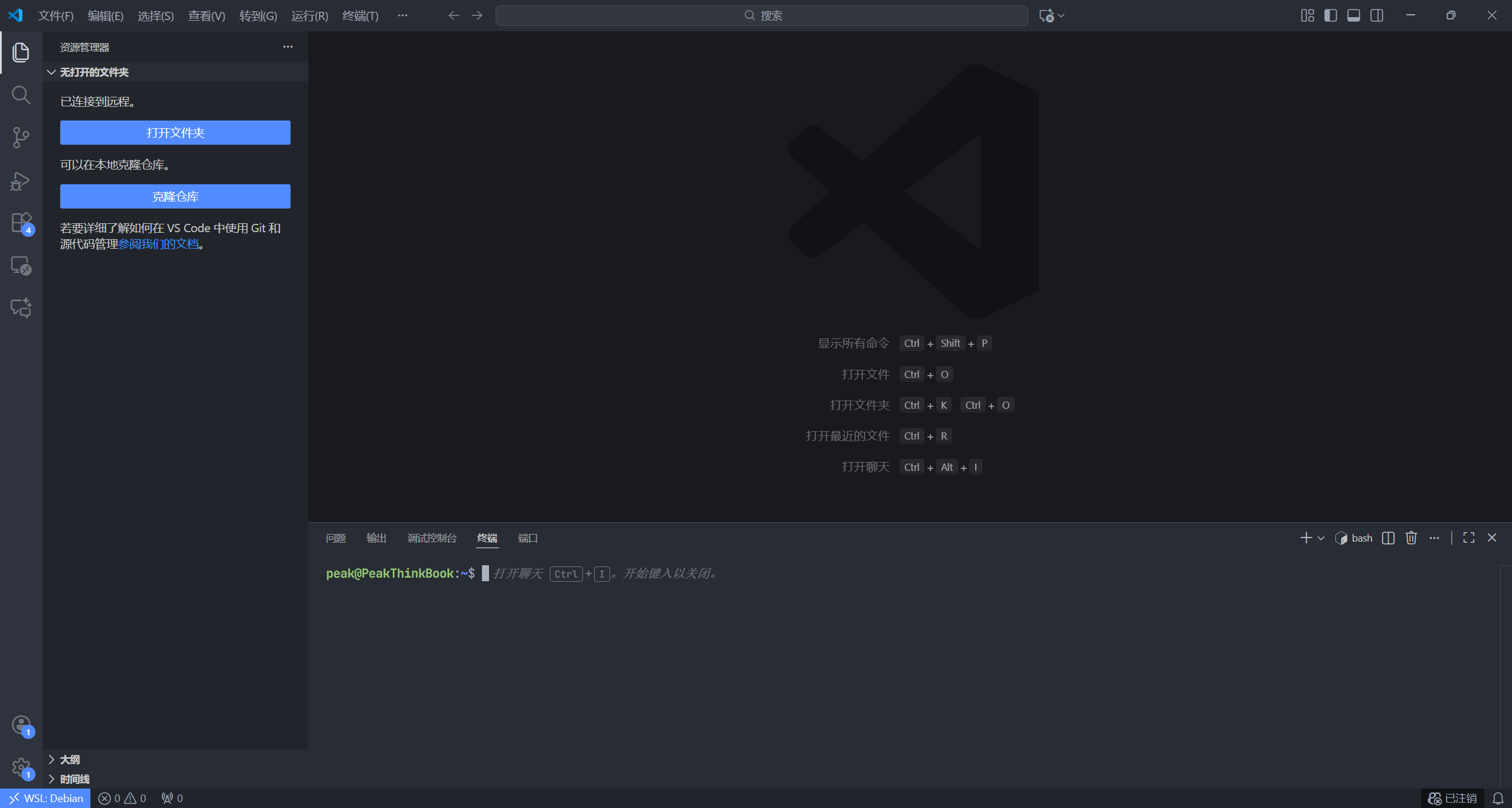
Task: Expand the 大纲 outline section
Action: [x=70, y=760]
